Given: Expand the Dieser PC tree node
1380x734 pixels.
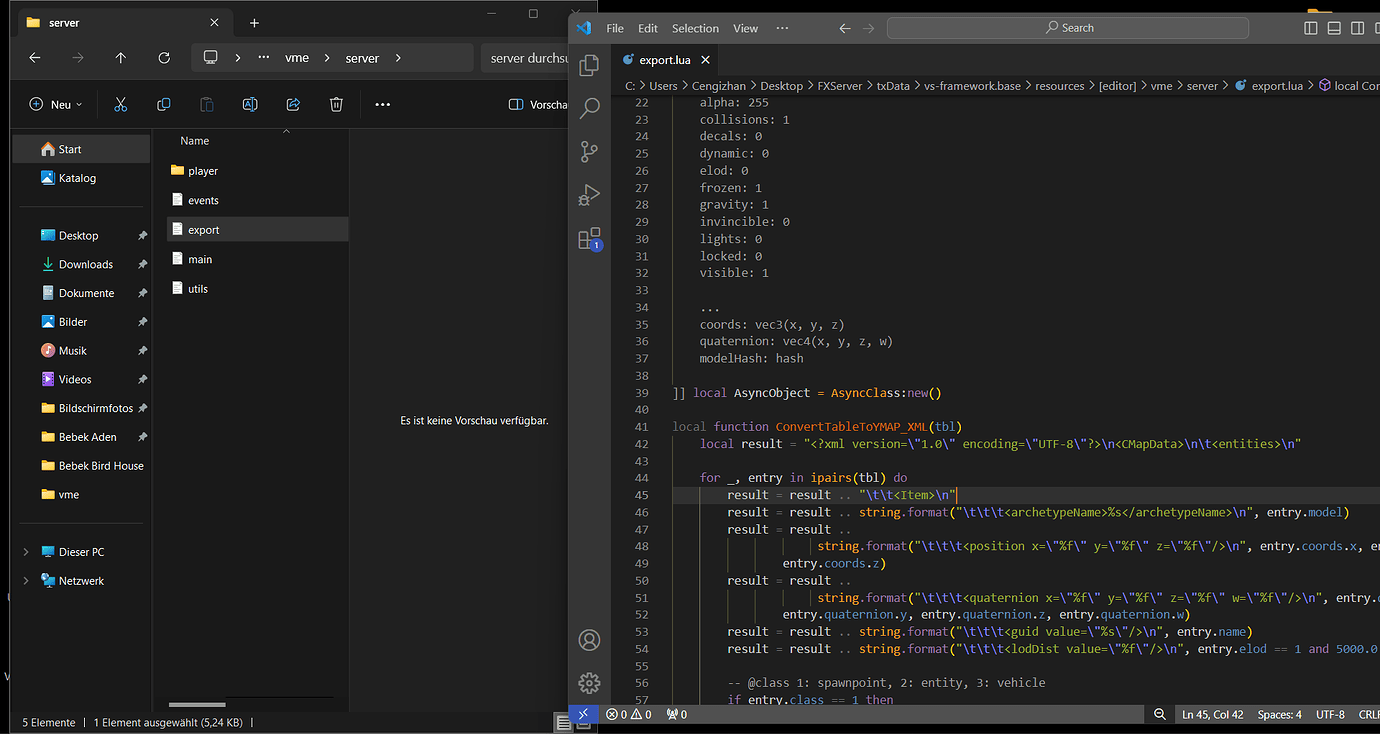Looking at the screenshot, I should point(26,552).
